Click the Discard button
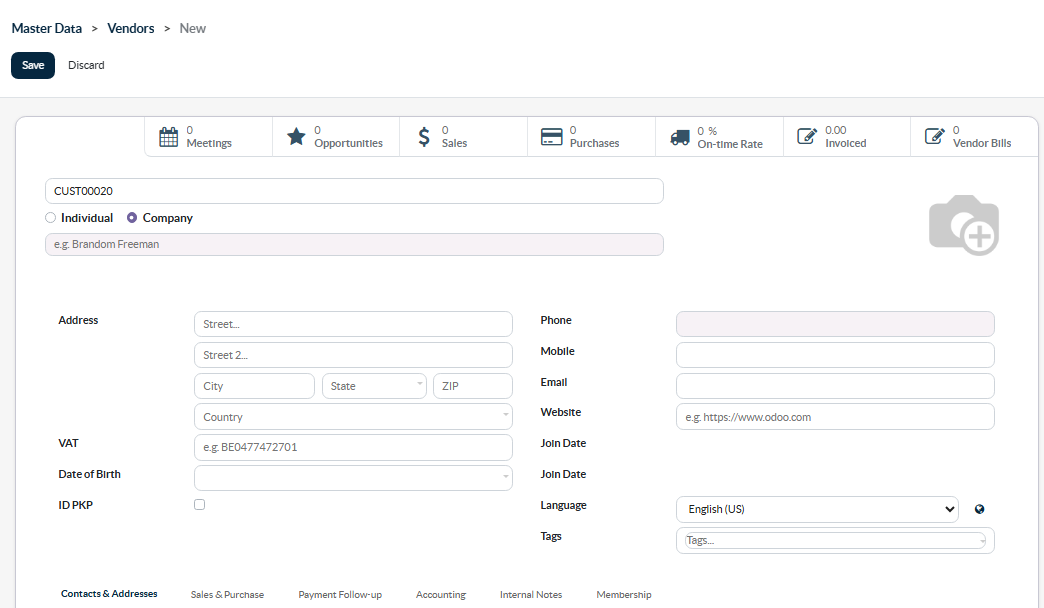1044x608 pixels. pyautogui.click(x=86, y=65)
